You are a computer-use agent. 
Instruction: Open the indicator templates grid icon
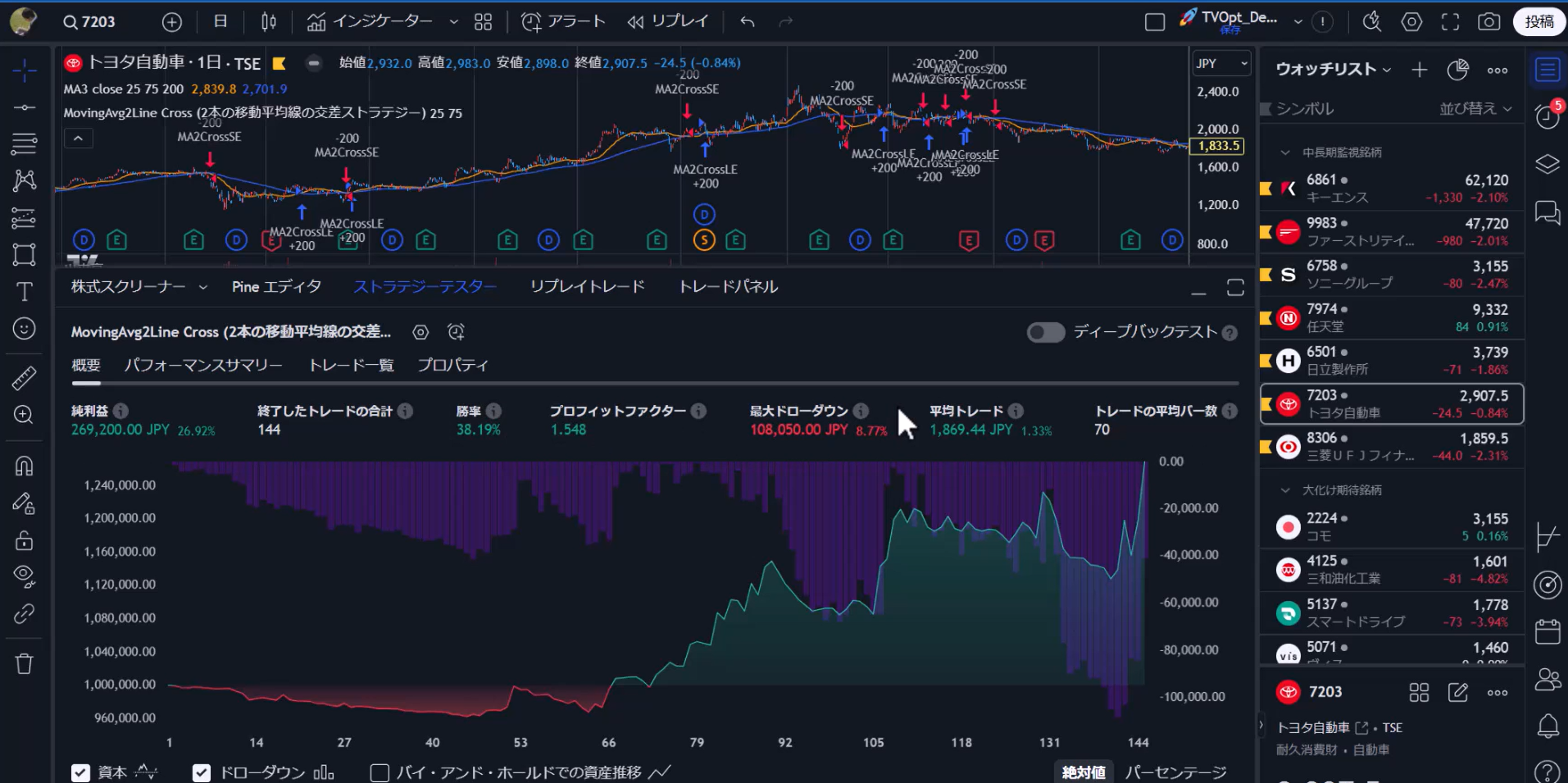coord(484,22)
